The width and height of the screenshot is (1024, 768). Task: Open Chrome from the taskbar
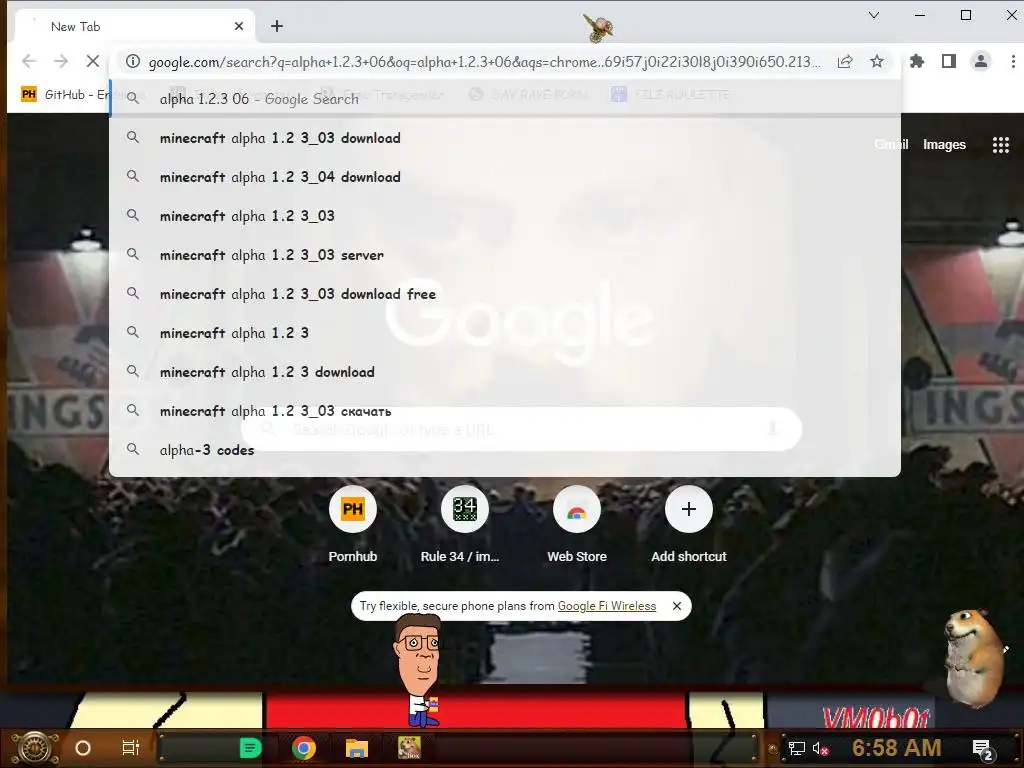(x=304, y=748)
